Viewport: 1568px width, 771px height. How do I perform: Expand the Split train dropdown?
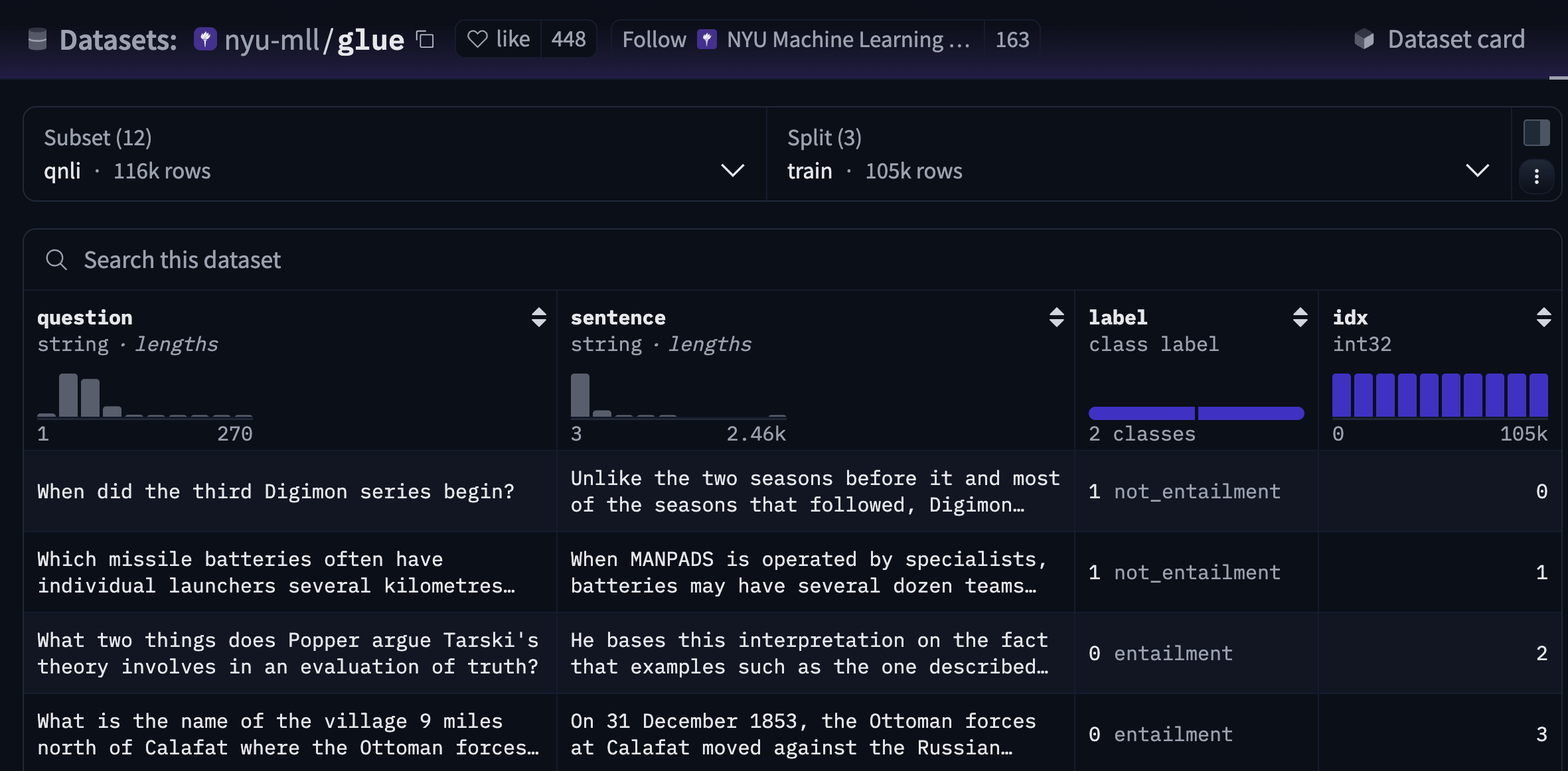[1477, 171]
